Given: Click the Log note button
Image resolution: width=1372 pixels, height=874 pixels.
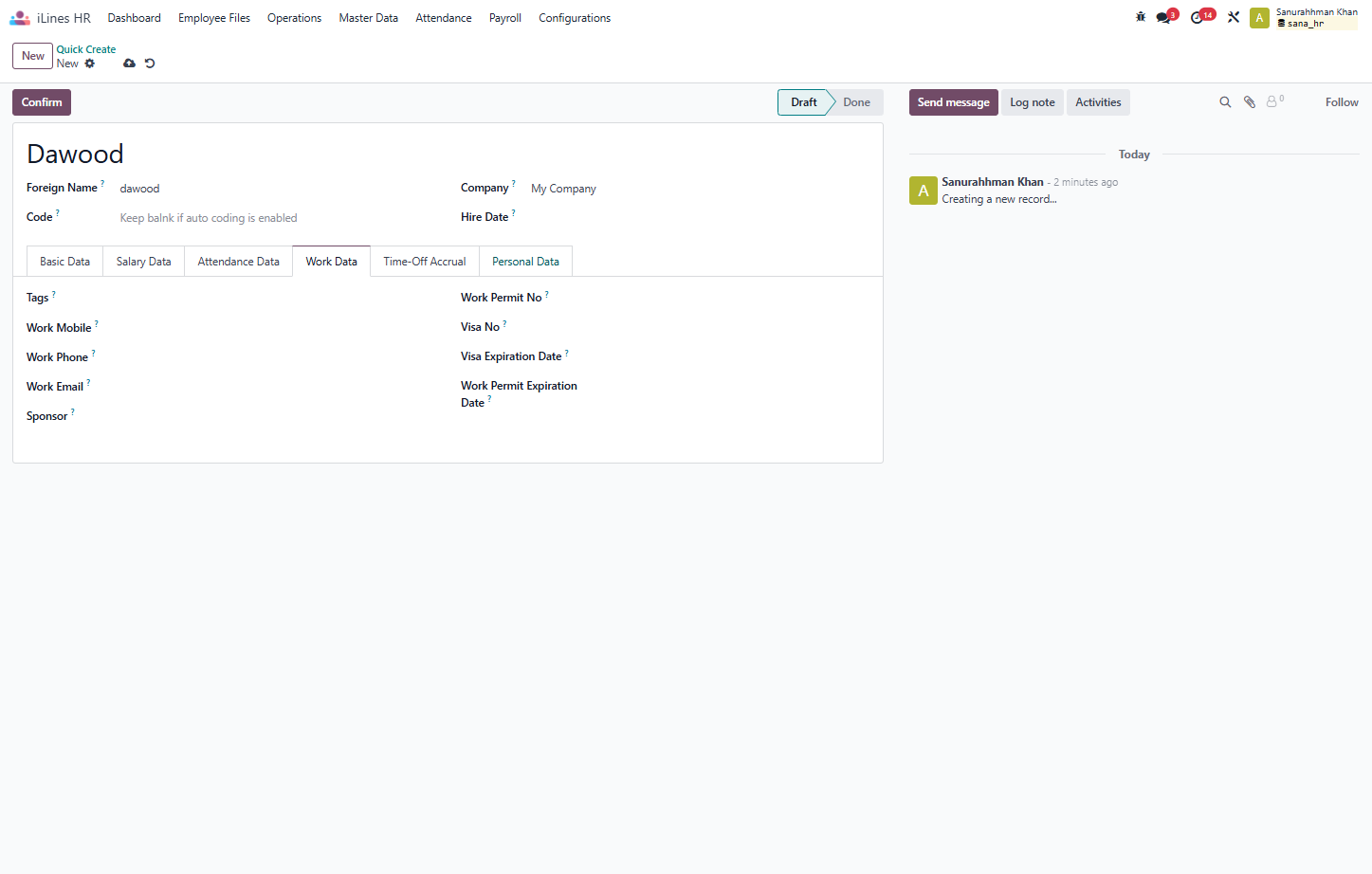Looking at the screenshot, I should (1033, 102).
